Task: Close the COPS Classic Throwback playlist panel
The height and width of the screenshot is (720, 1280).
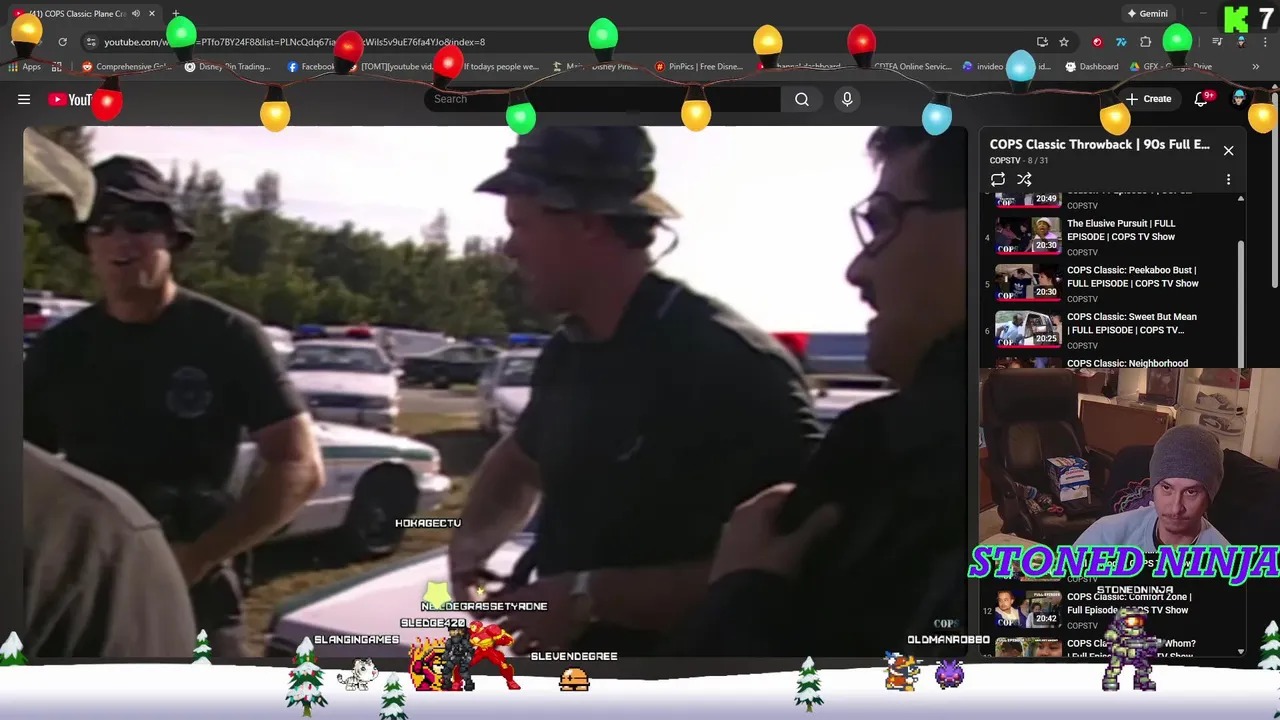Action: 1229,151
